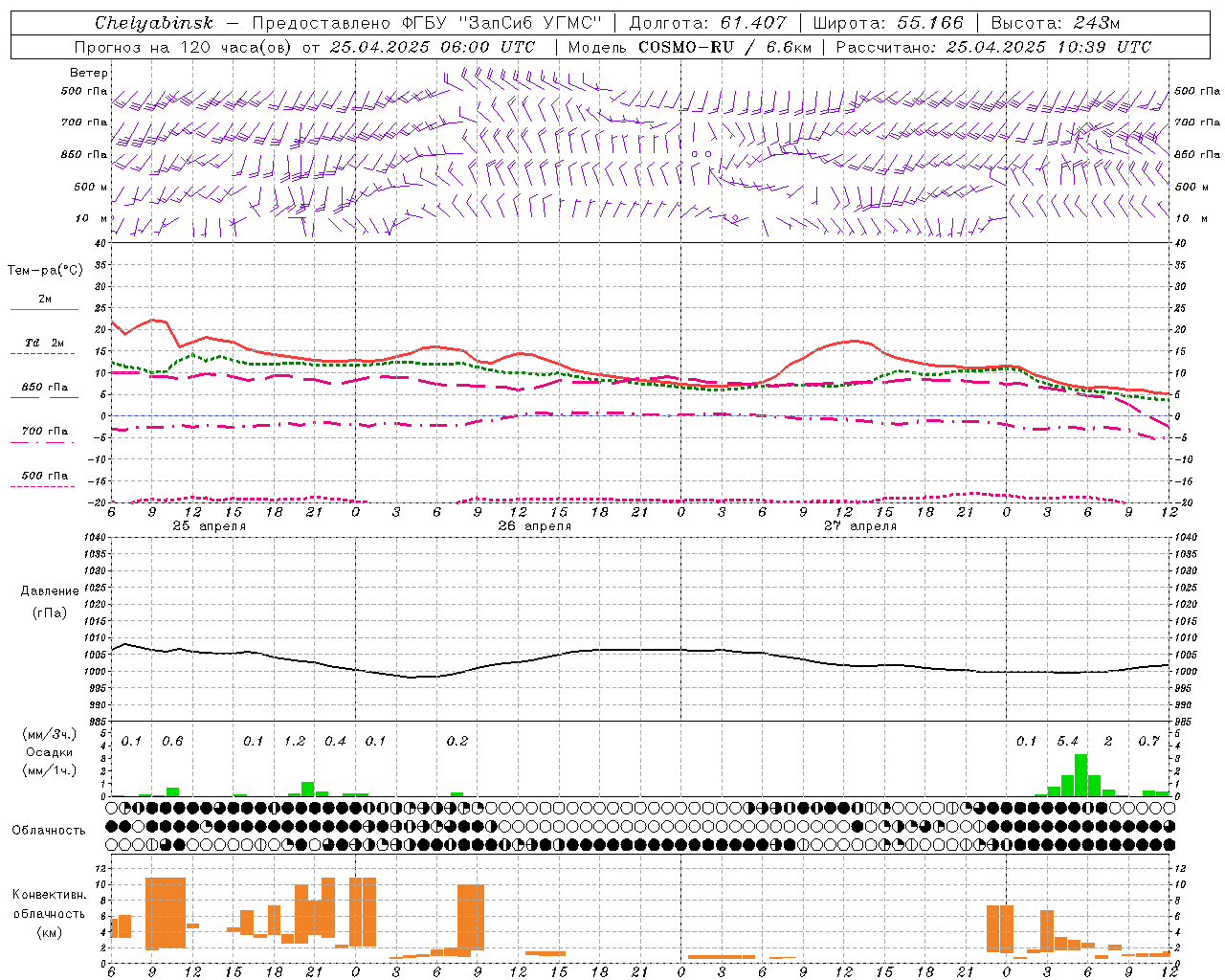
Task: Click the '(км)' convective height unit label
Action: click(x=49, y=931)
